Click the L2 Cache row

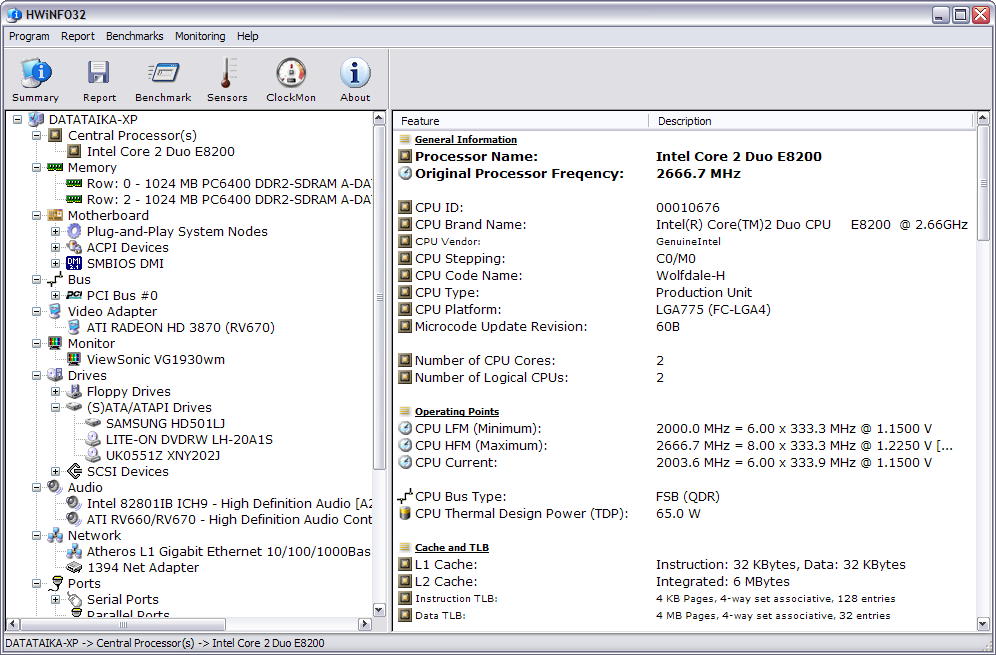pos(683,581)
